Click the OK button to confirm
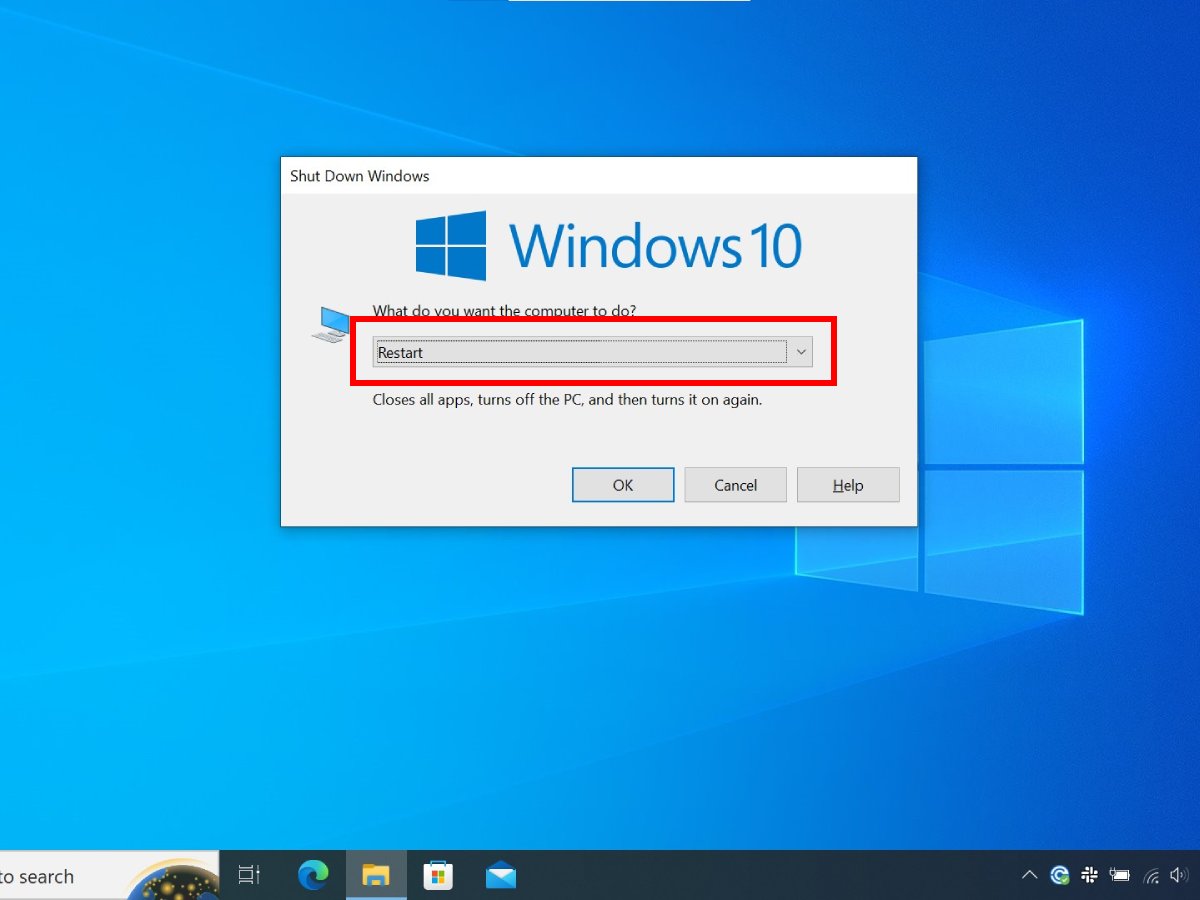1200x900 pixels. (623, 485)
